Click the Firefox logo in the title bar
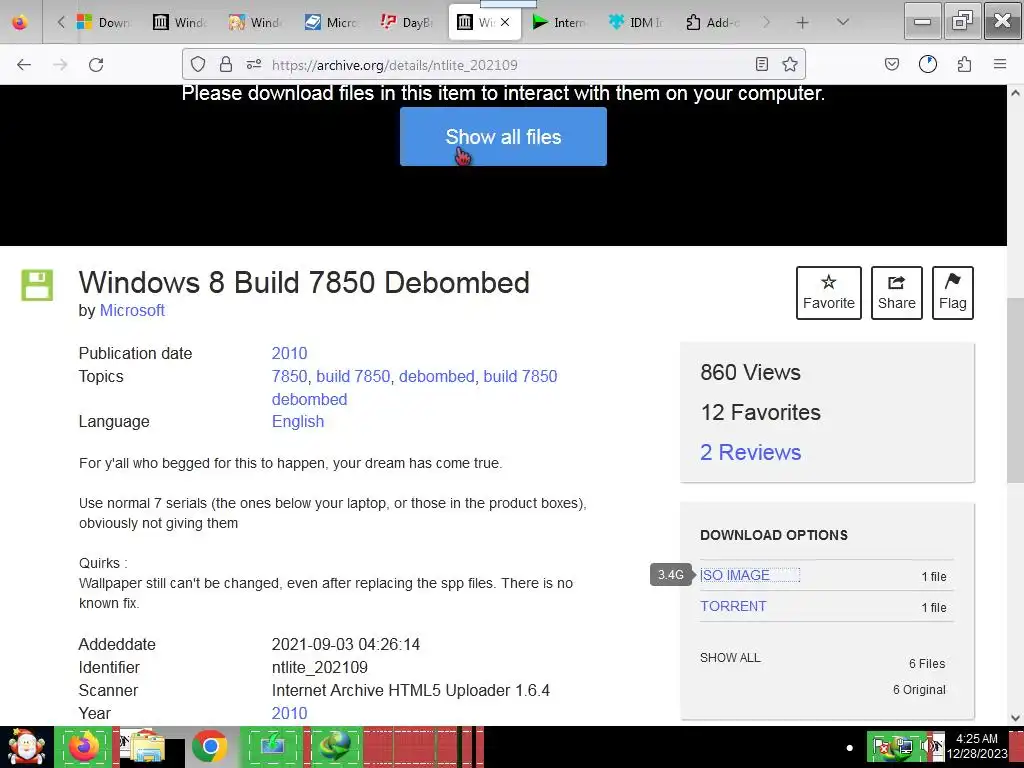1024x768 pixels. 20,22
